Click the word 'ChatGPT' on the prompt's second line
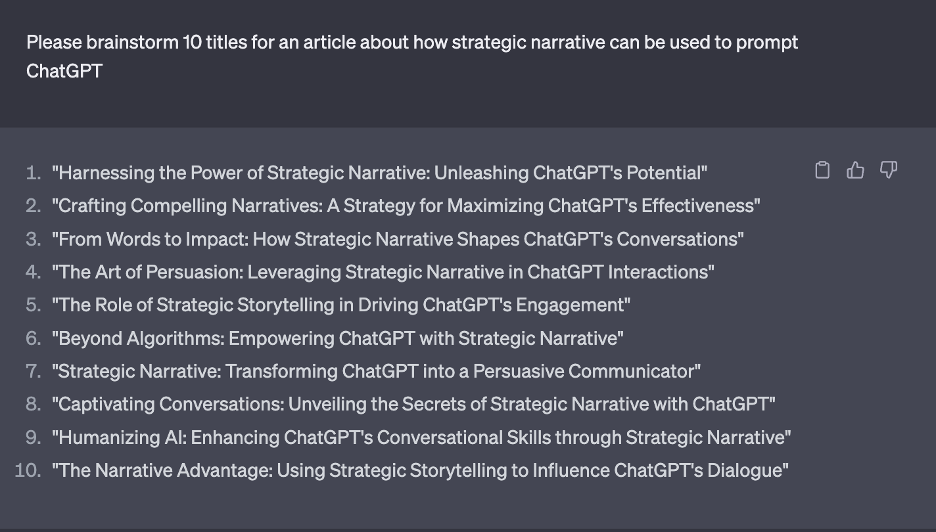 [64, 71]
